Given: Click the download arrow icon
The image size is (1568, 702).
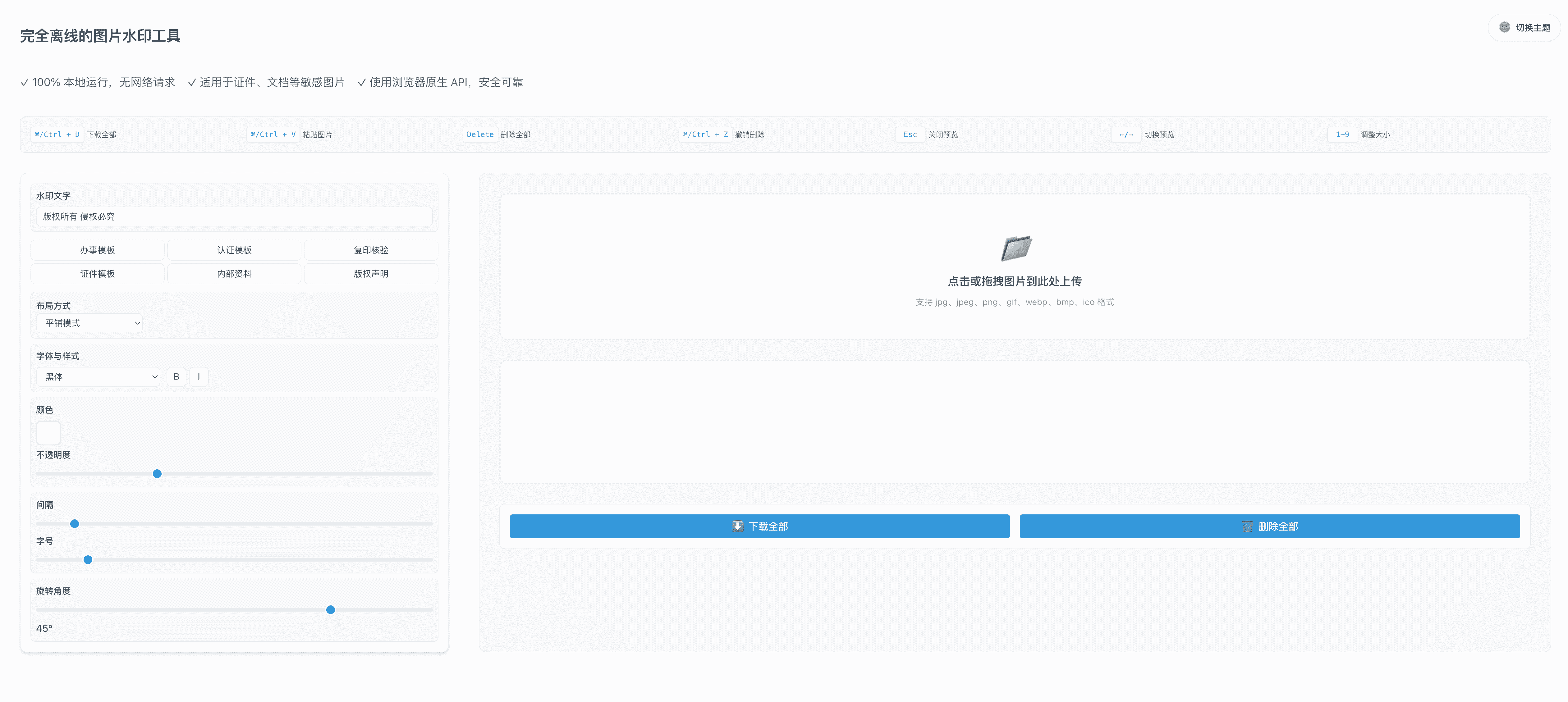Looking at the screenshot, I should point(737,526).
